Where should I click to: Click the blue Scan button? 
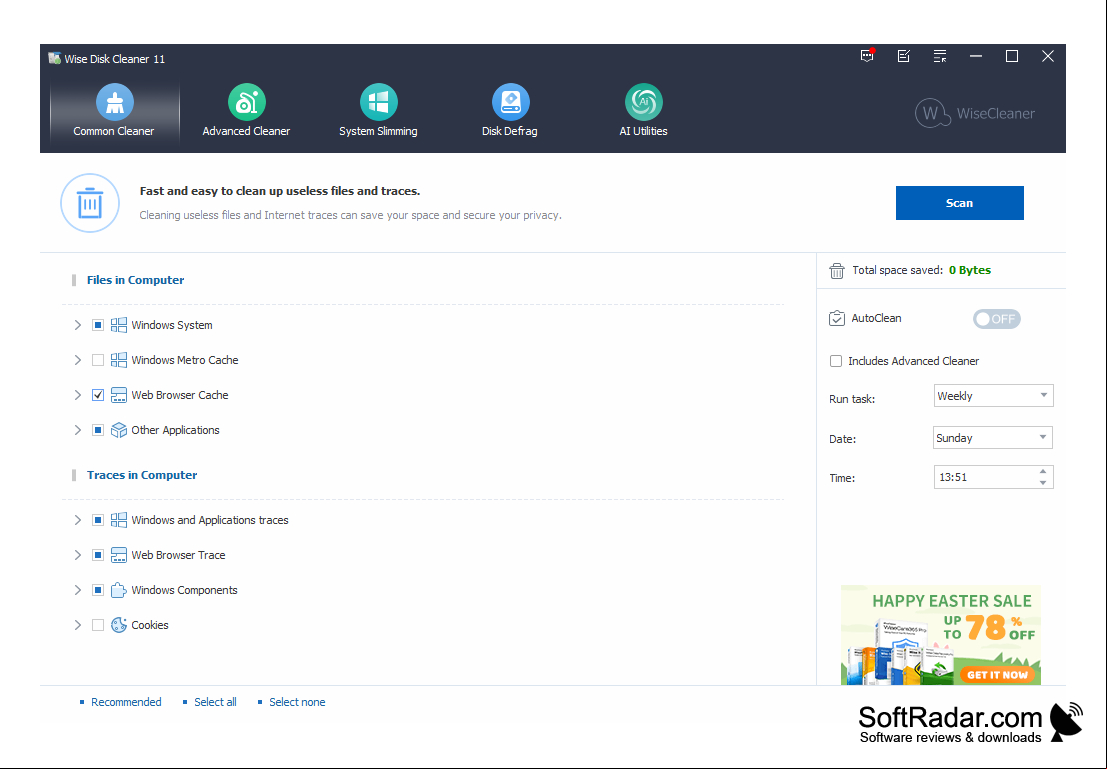pos(959,203)
